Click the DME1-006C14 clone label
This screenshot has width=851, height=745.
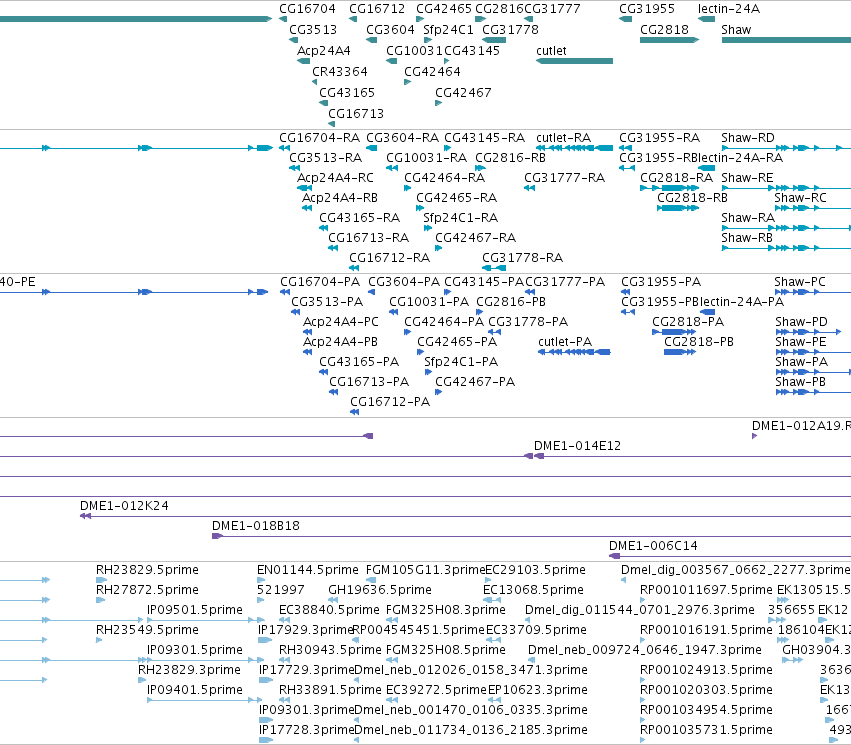click(x=653, y=546)
